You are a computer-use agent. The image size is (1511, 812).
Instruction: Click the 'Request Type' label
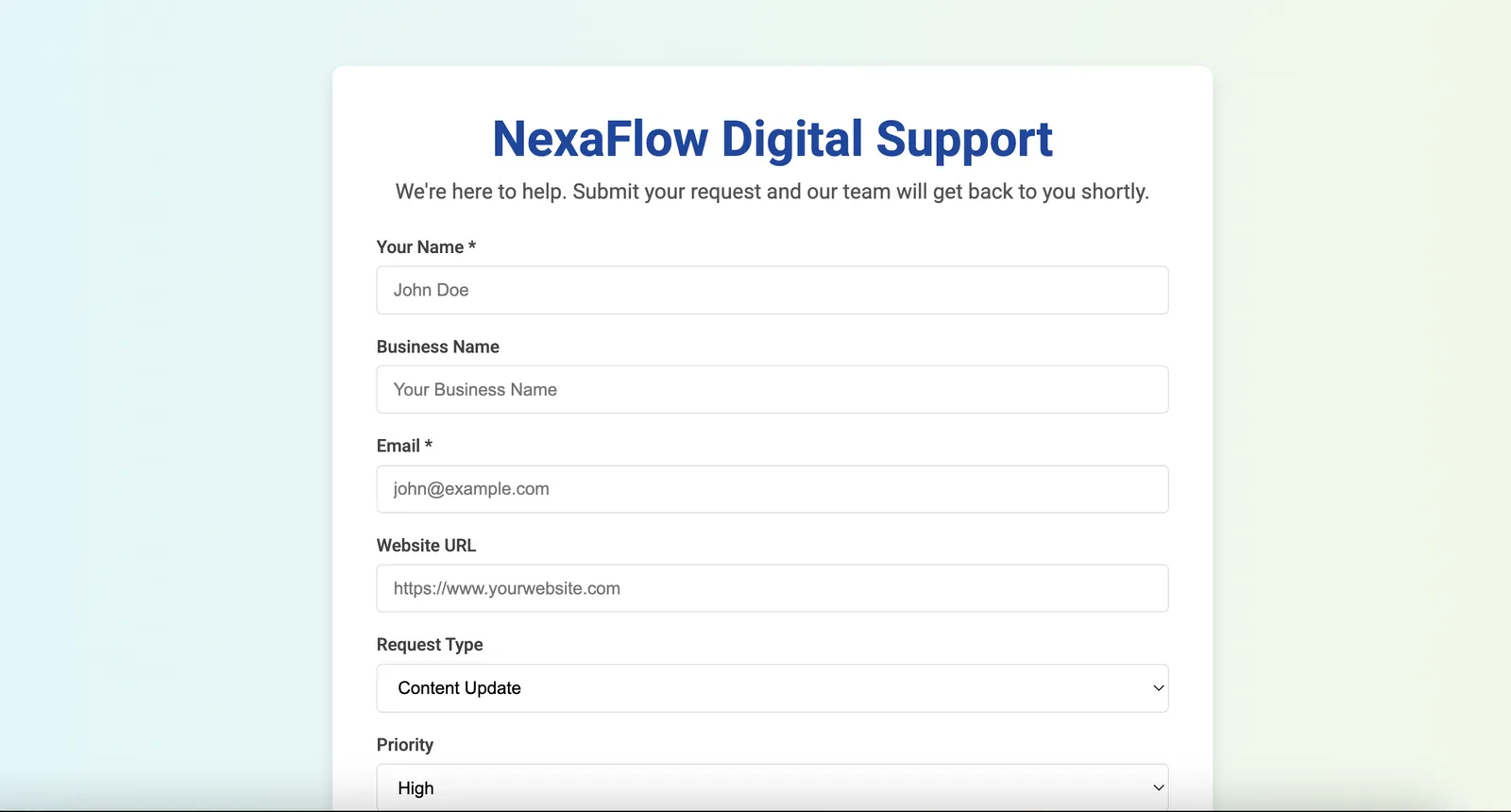[430, 645]
